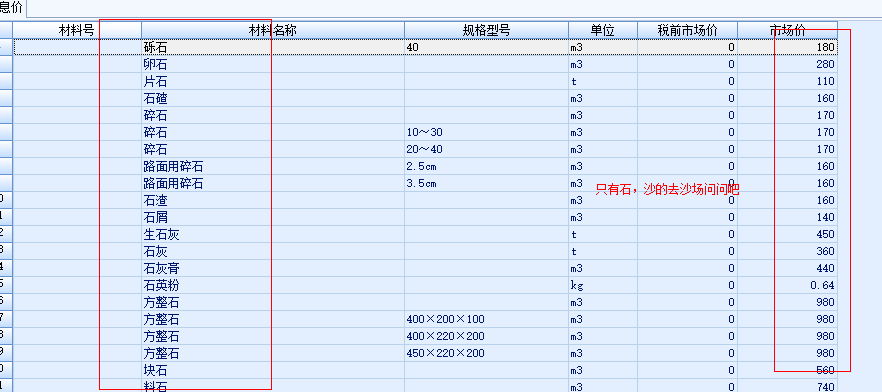
Task: Click the 450 market price cell
Action: [787, 235]
